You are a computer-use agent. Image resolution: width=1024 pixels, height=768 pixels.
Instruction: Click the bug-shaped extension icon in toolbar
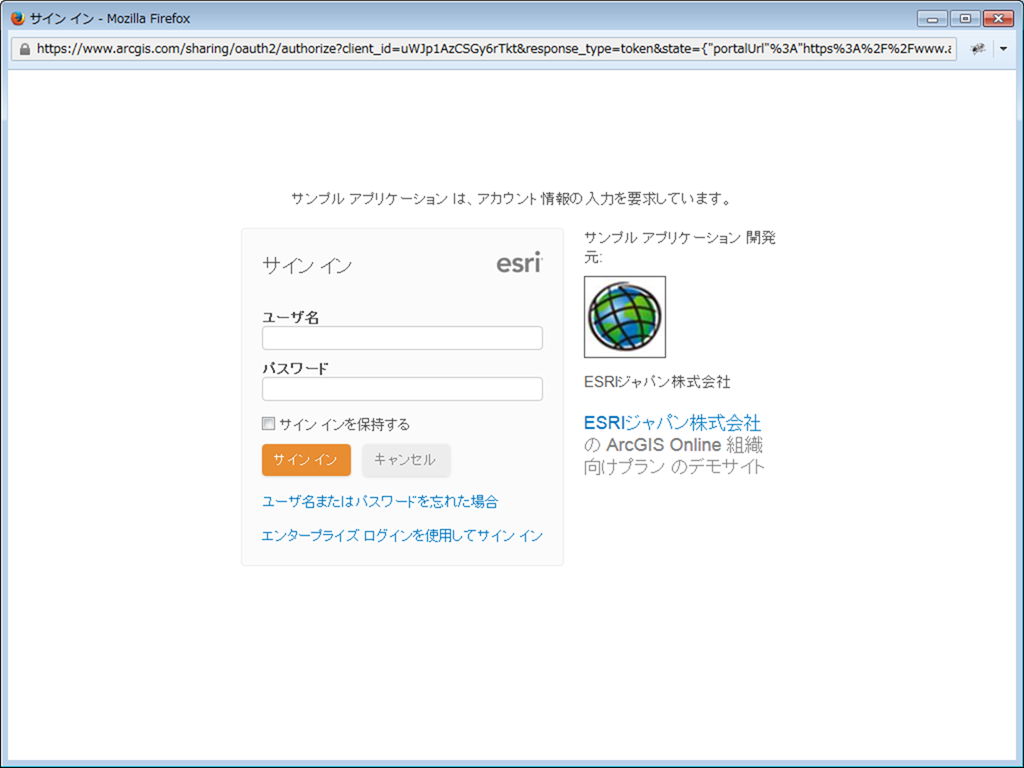[978, 48]
